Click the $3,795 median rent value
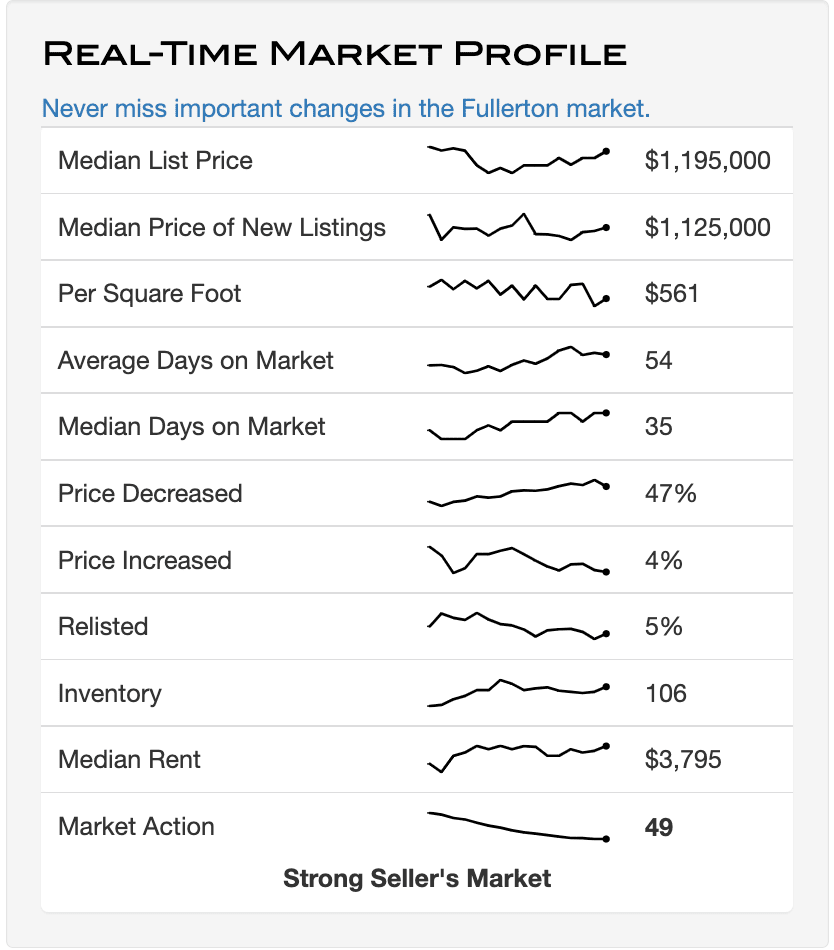 (683, 760)
